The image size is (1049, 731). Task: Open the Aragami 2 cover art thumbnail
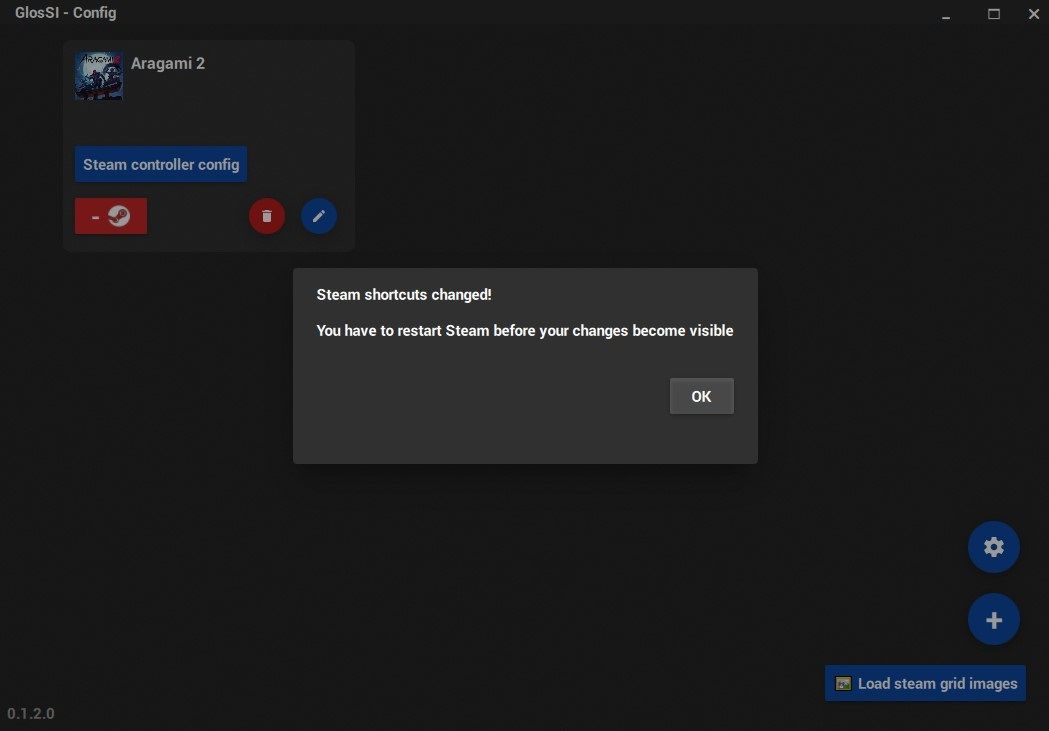(98, 76)
